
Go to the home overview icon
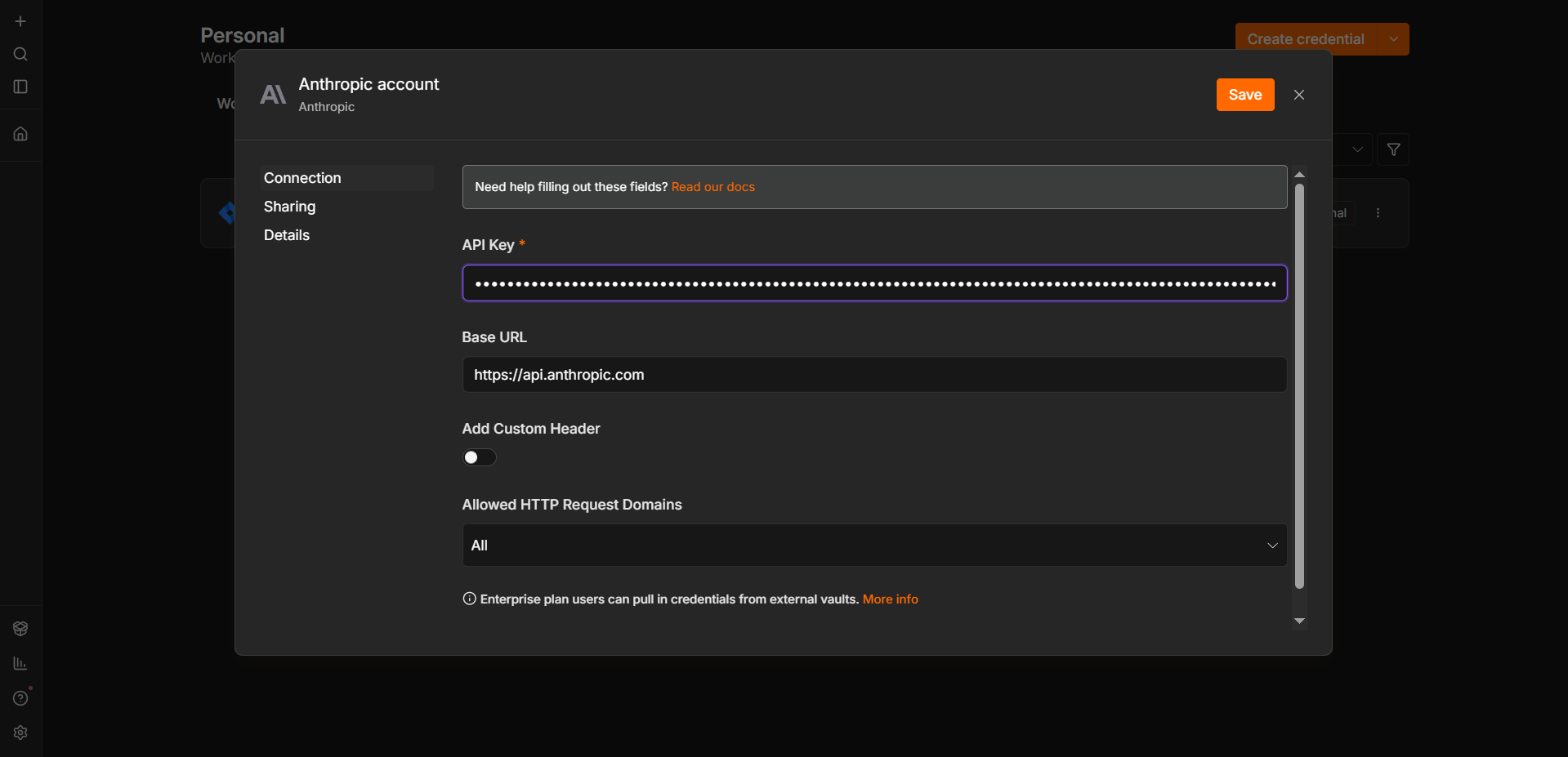tap(20, 134)
